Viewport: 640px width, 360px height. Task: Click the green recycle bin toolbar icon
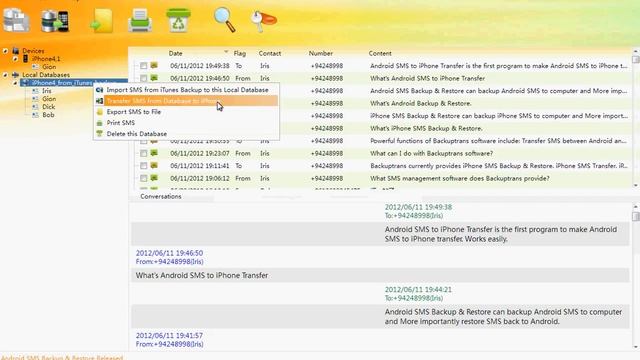coord(178,20)
